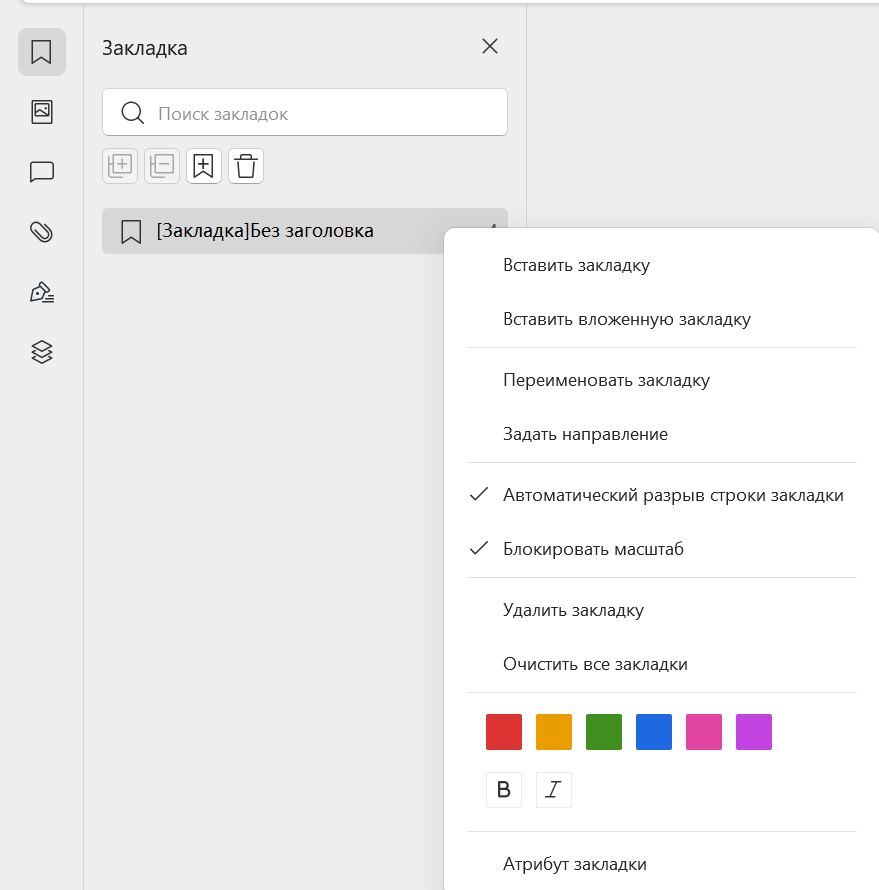Pick the green bookmark color swatch
Screen dimensions: 879x890
tap(604, 731)
